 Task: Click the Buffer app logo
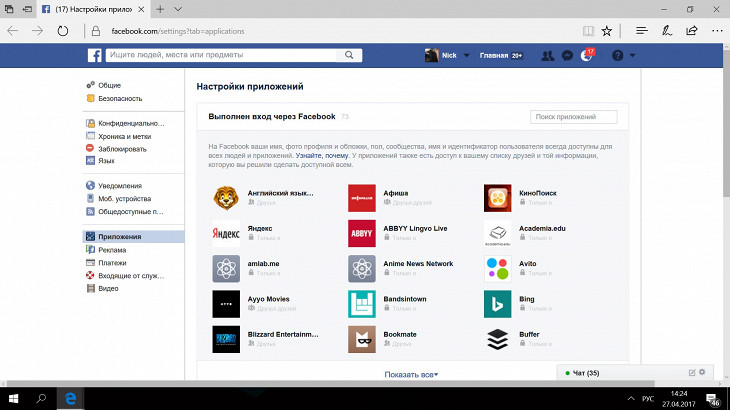click(x=497, y=339)
